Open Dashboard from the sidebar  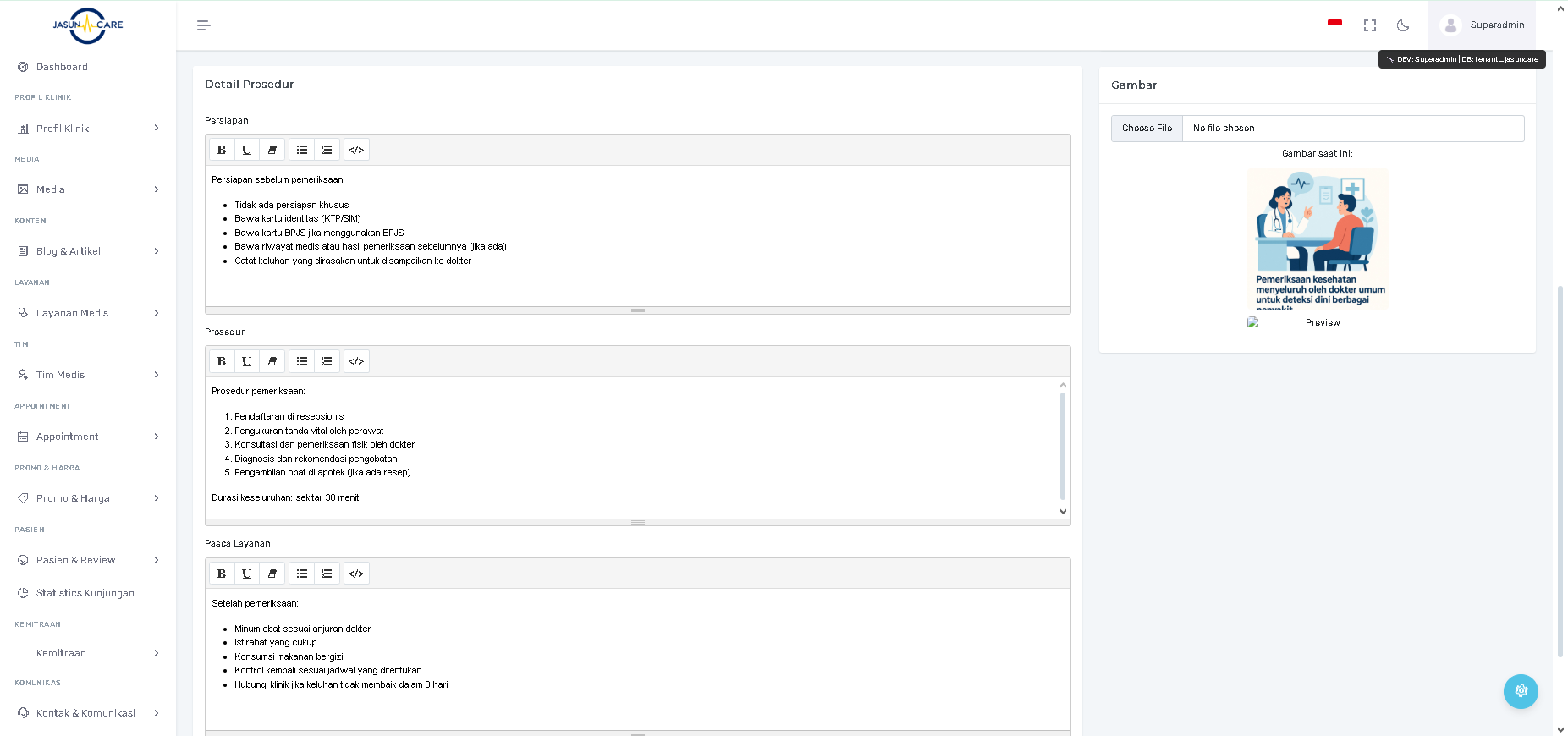click(62, 67)
